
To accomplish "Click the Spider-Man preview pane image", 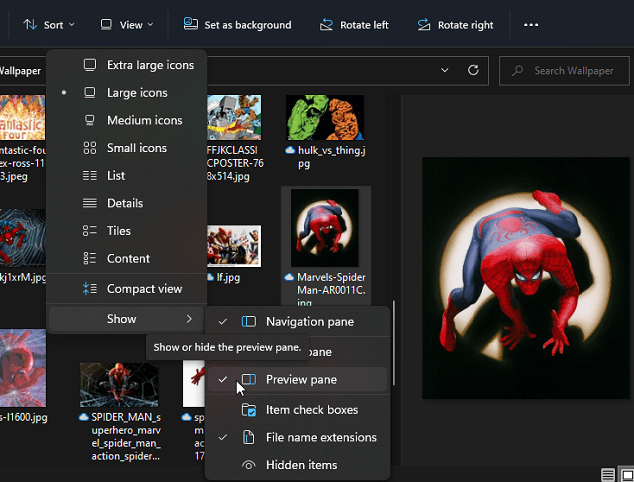I will pos(526,278).
